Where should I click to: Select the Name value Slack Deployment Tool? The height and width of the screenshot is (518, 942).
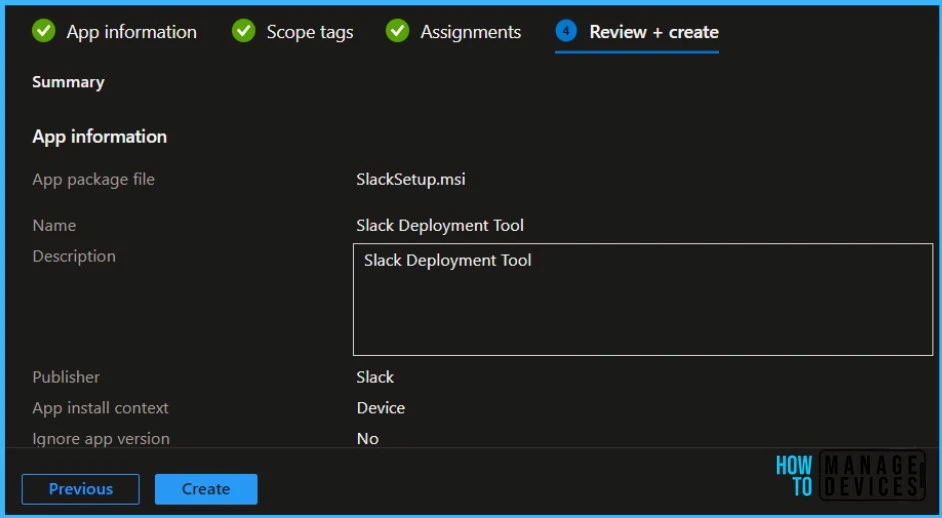coord(440,226)
